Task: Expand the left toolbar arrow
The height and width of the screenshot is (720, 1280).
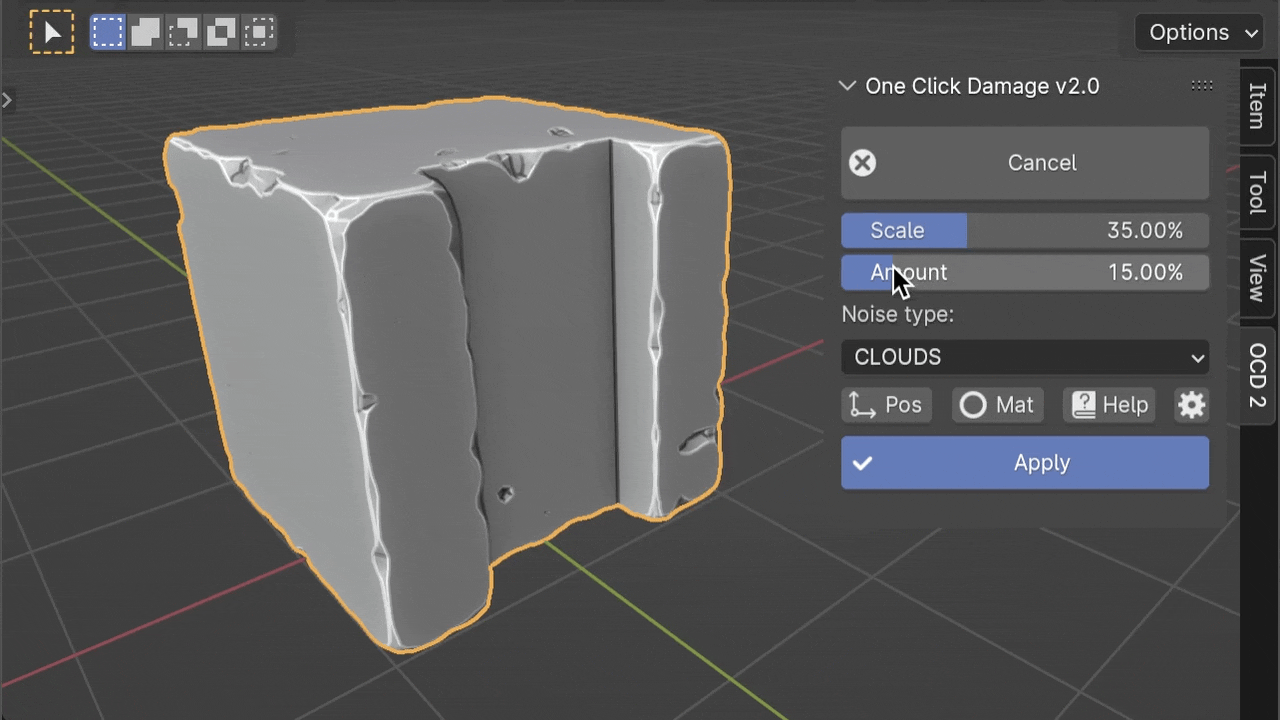Action: pyautogui.click(x=6, y=99)
